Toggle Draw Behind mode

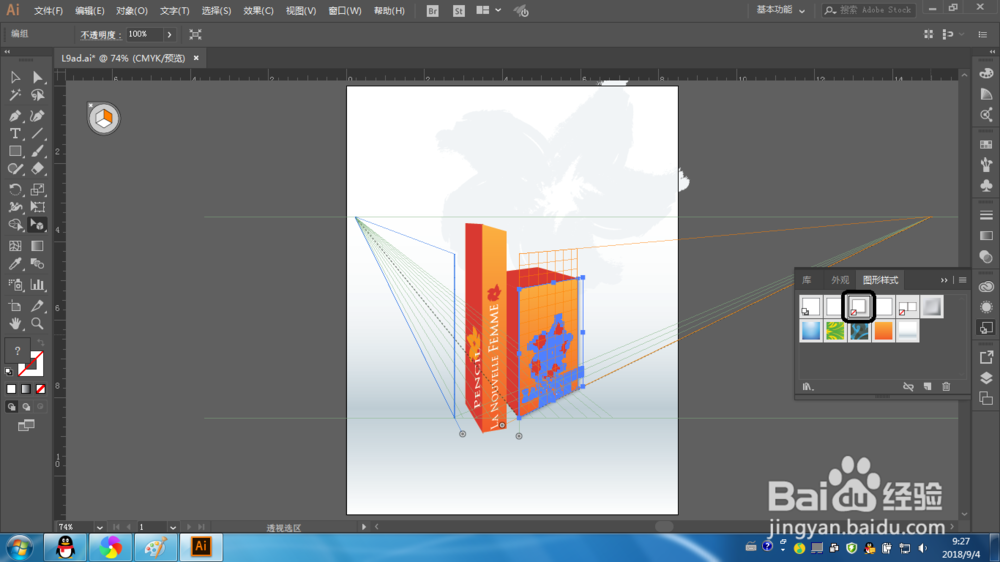click(26, 406)
